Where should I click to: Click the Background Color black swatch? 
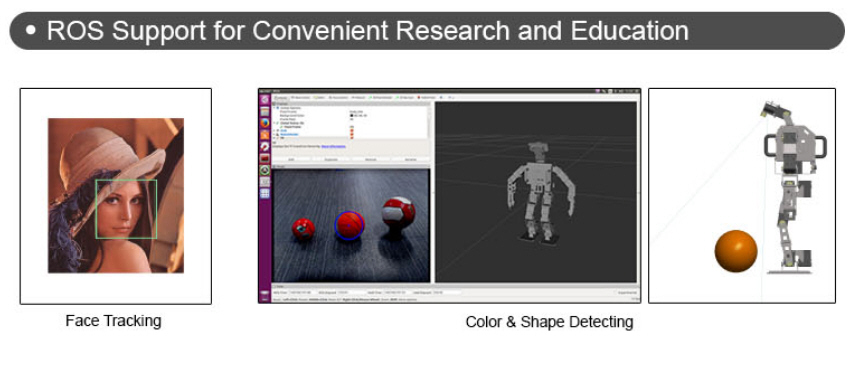tap(351, 115)
